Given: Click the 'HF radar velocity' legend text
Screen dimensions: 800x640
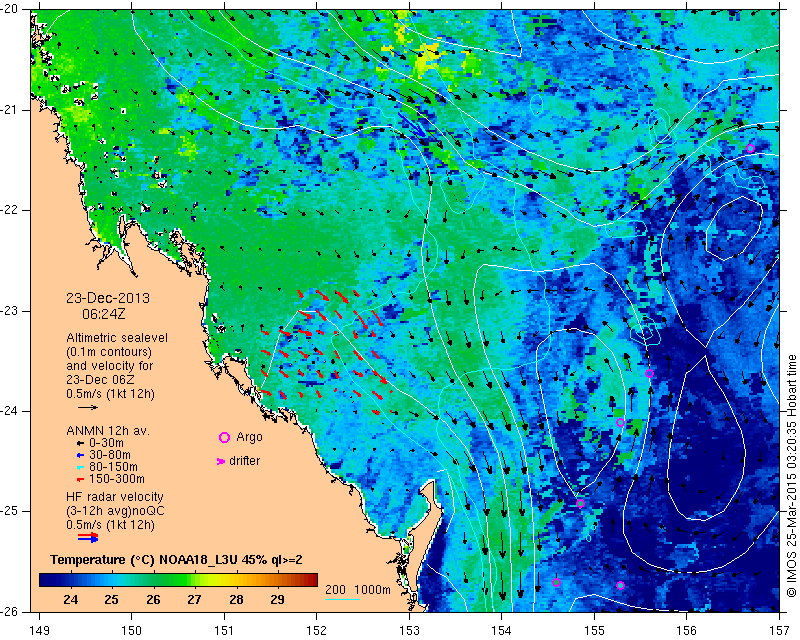Looking at the screenshot, I should point(115,497).
